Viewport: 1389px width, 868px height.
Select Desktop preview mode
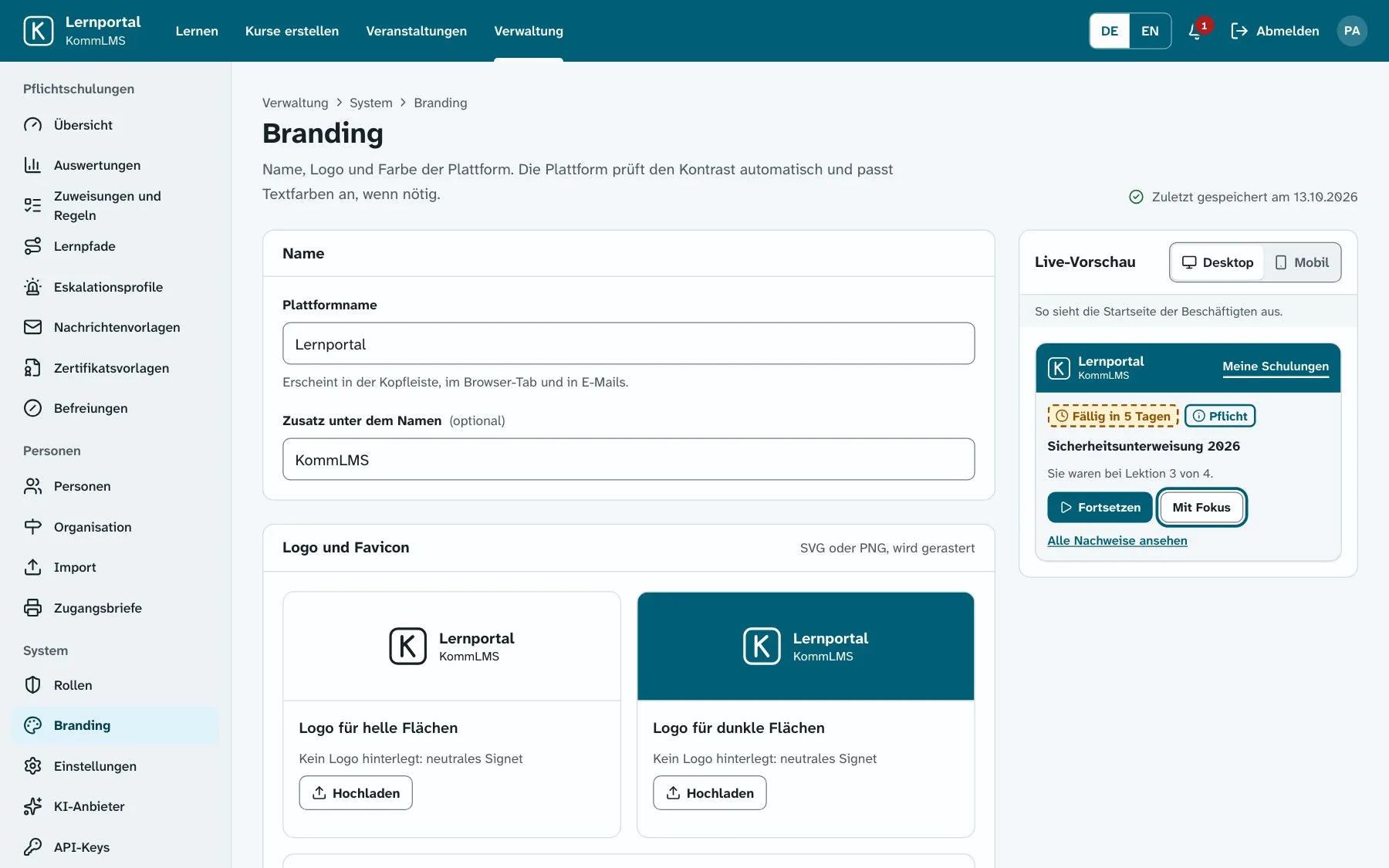pos(1218,262)
